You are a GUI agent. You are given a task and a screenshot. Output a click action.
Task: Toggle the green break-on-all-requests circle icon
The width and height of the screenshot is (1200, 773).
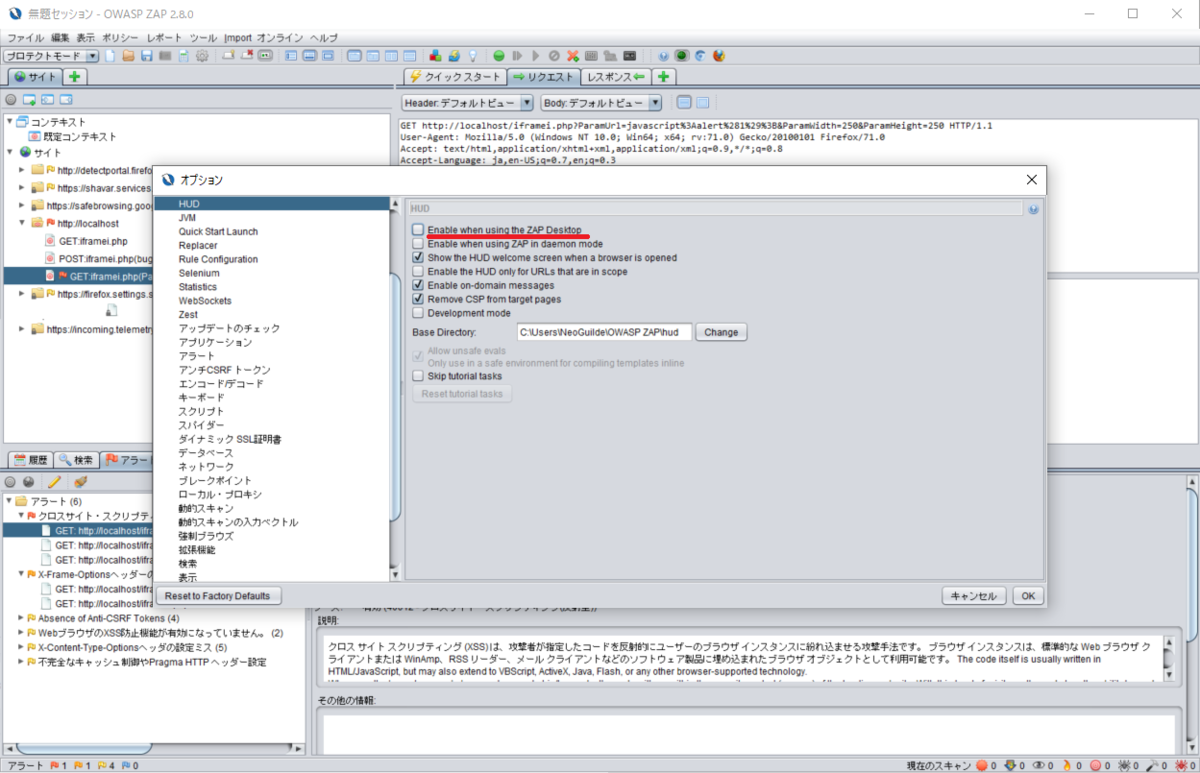coord(498,56)
